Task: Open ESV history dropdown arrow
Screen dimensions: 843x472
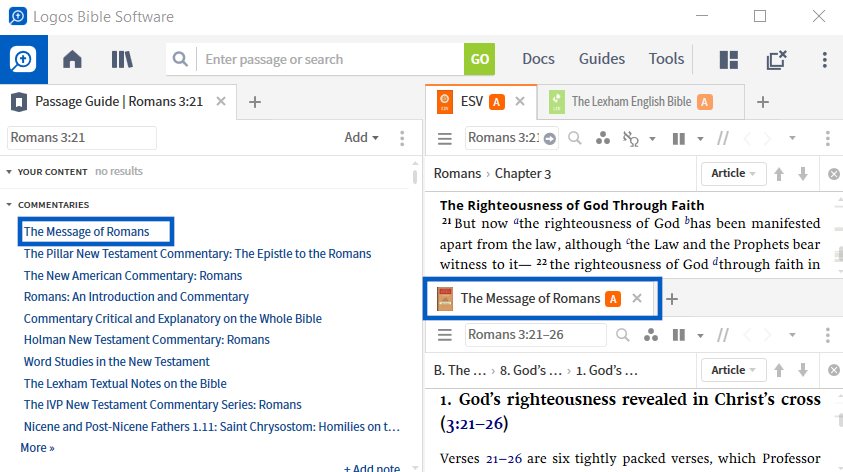Action: pyautogui.click(x=792, y=138)
